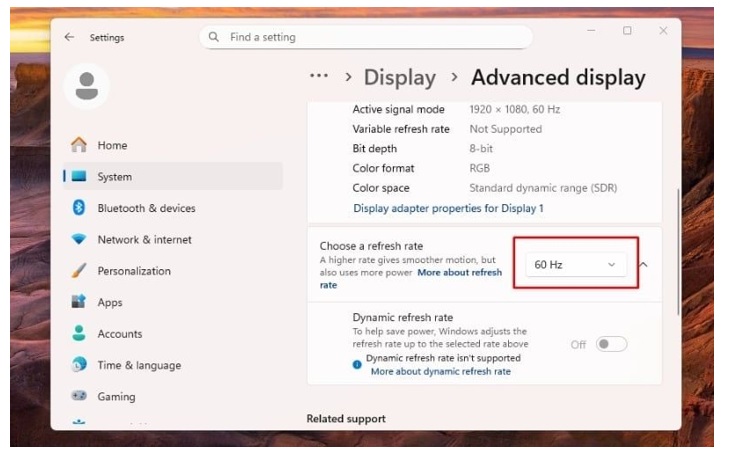This screenshot has height=461, width=734.
Task: Click the search magnifier icon
Action: click(214, 37)
